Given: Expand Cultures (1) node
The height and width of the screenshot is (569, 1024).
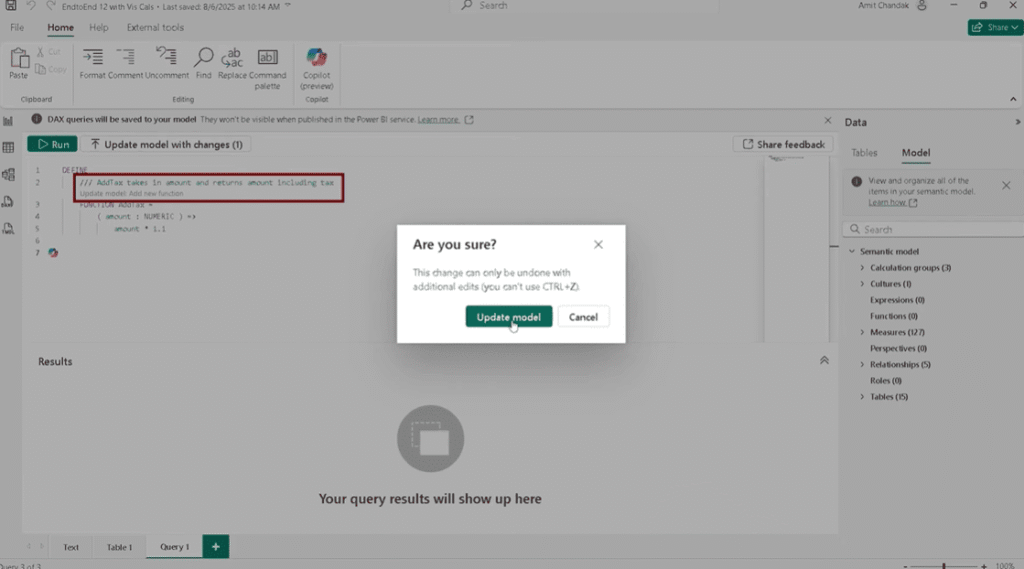Looking at the screenshot, I should point(862,284).
